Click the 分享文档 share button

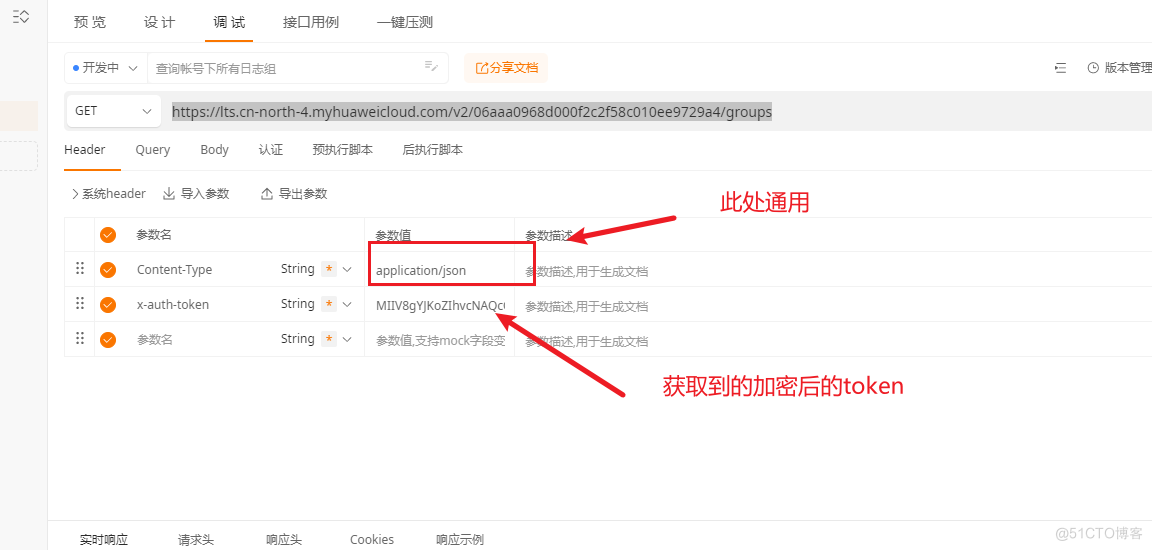coord(506,68)
